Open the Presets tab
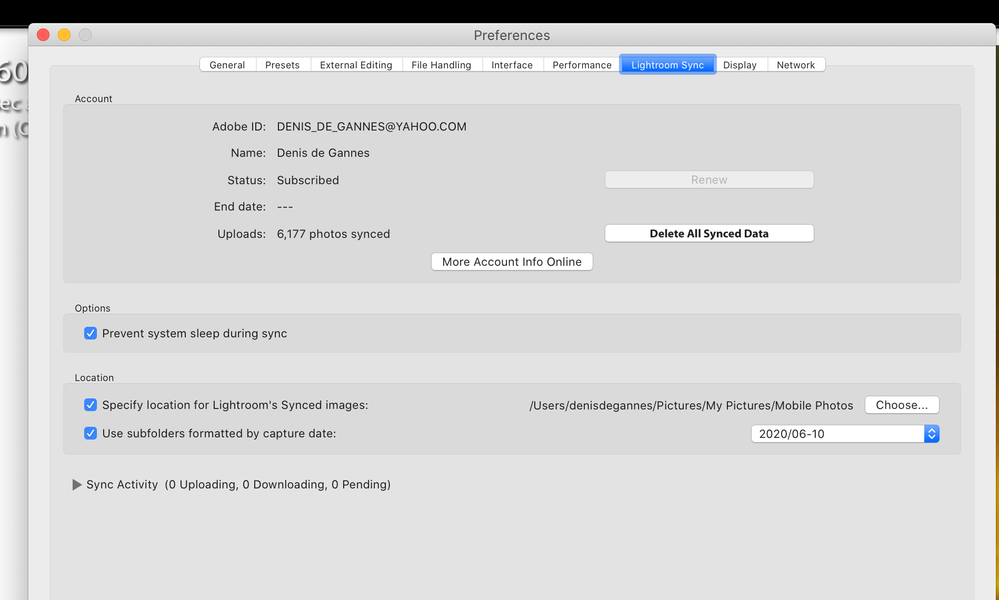 pos(282,65)
